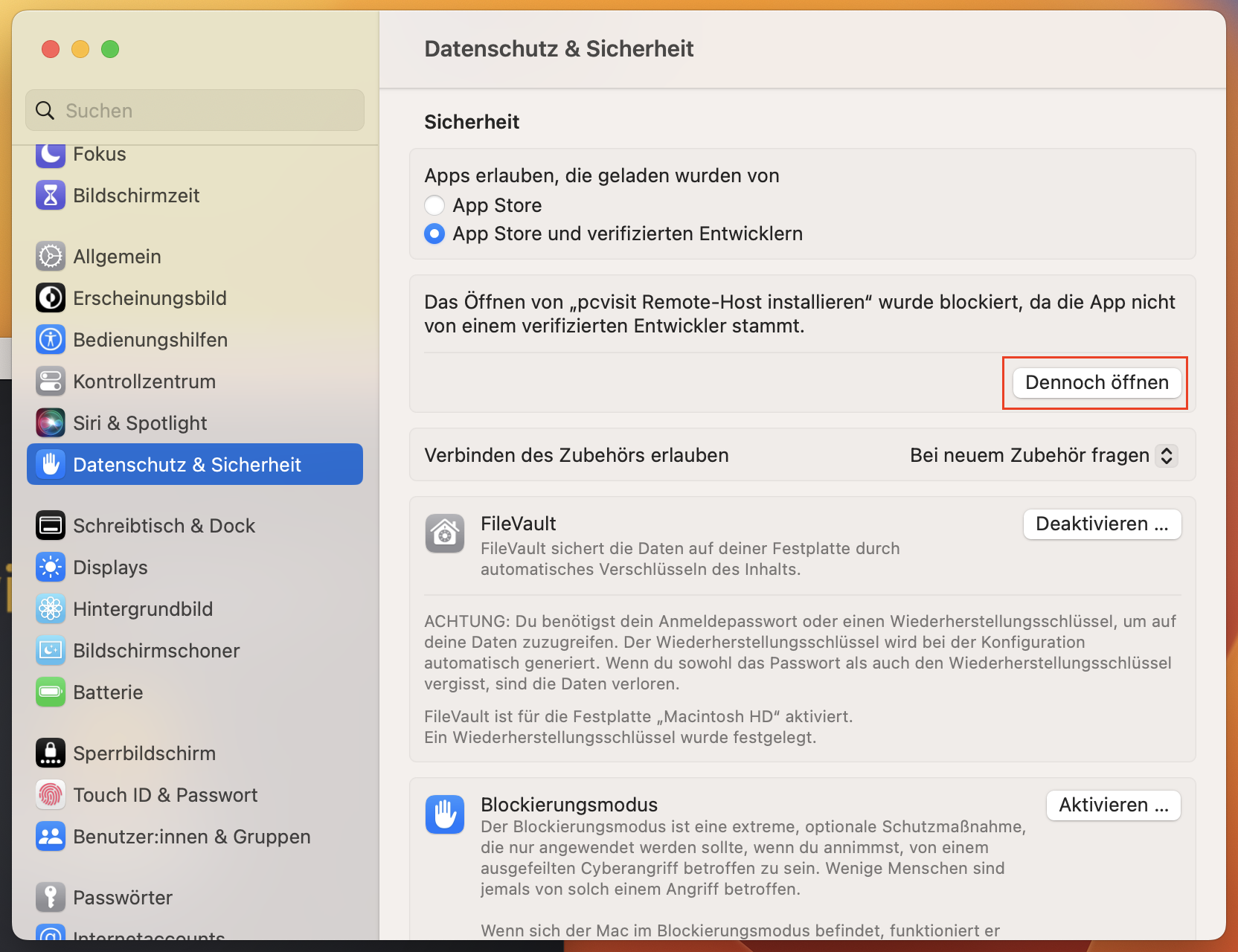The width and height of the screenshot is (1238, 952).
Task: Click the Bildschirmzeit hourglass icon
Action: pos(51,196)
